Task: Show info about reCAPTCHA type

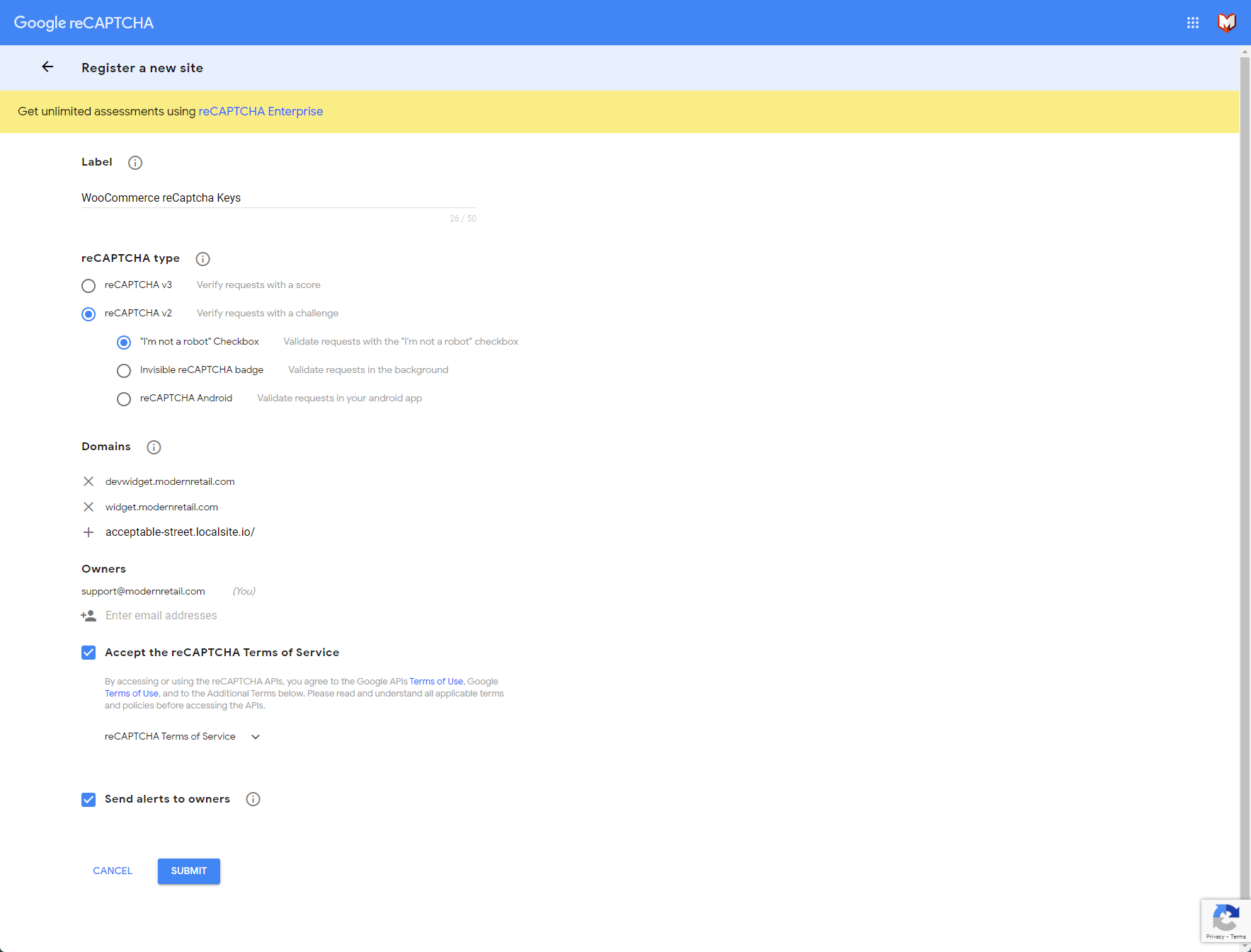Action: 202,259
